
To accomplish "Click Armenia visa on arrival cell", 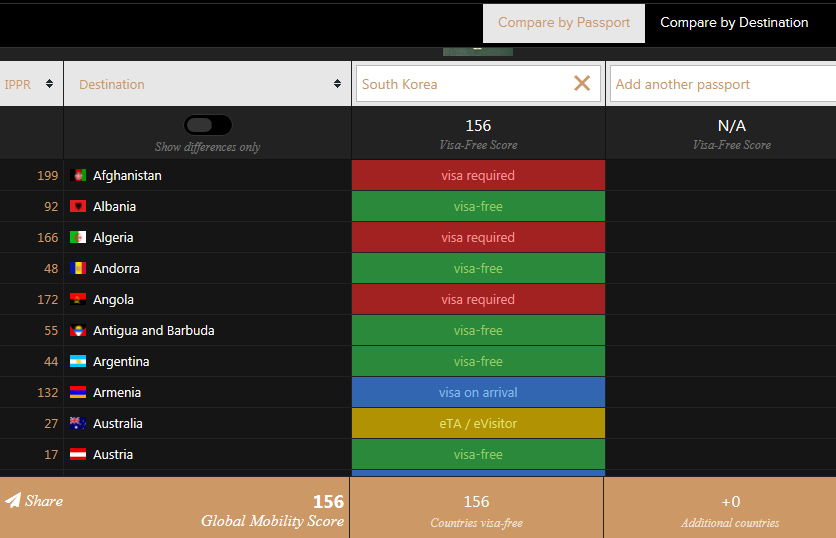I will pyautogui.click(x=478, y=392).
